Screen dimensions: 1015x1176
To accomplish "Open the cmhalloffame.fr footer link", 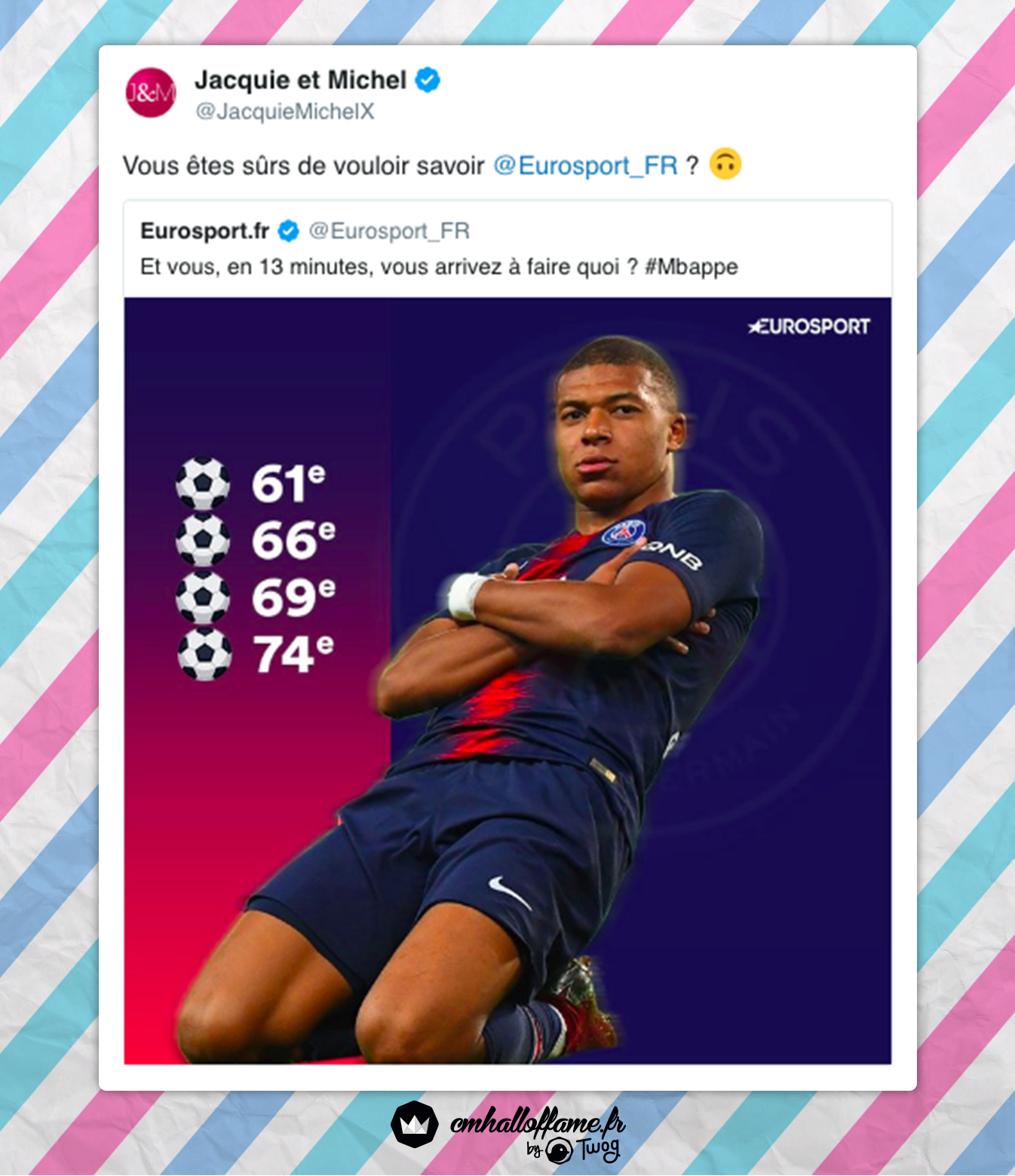I will point(537,1122).
